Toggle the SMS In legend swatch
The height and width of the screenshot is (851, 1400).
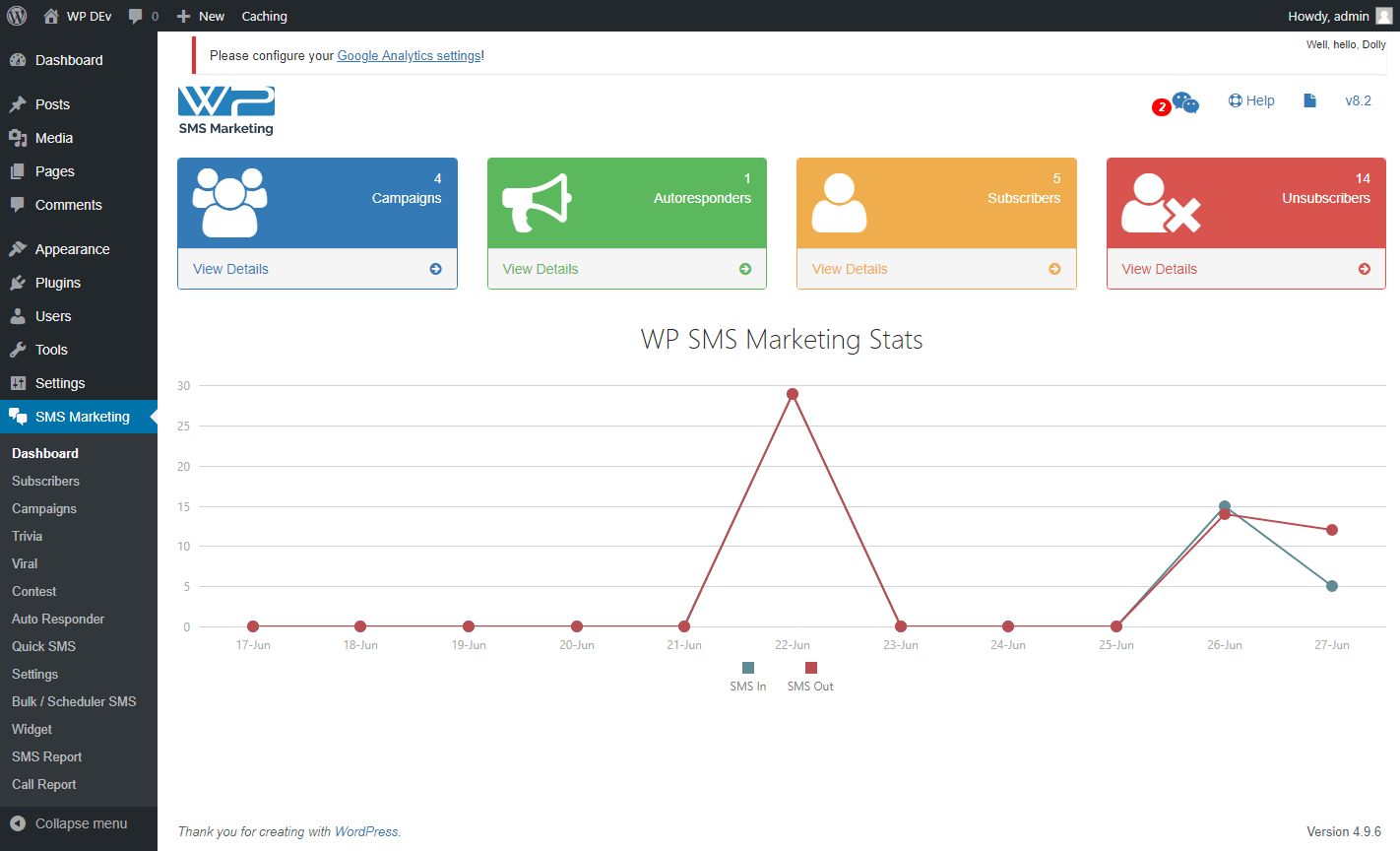(748, 668)
